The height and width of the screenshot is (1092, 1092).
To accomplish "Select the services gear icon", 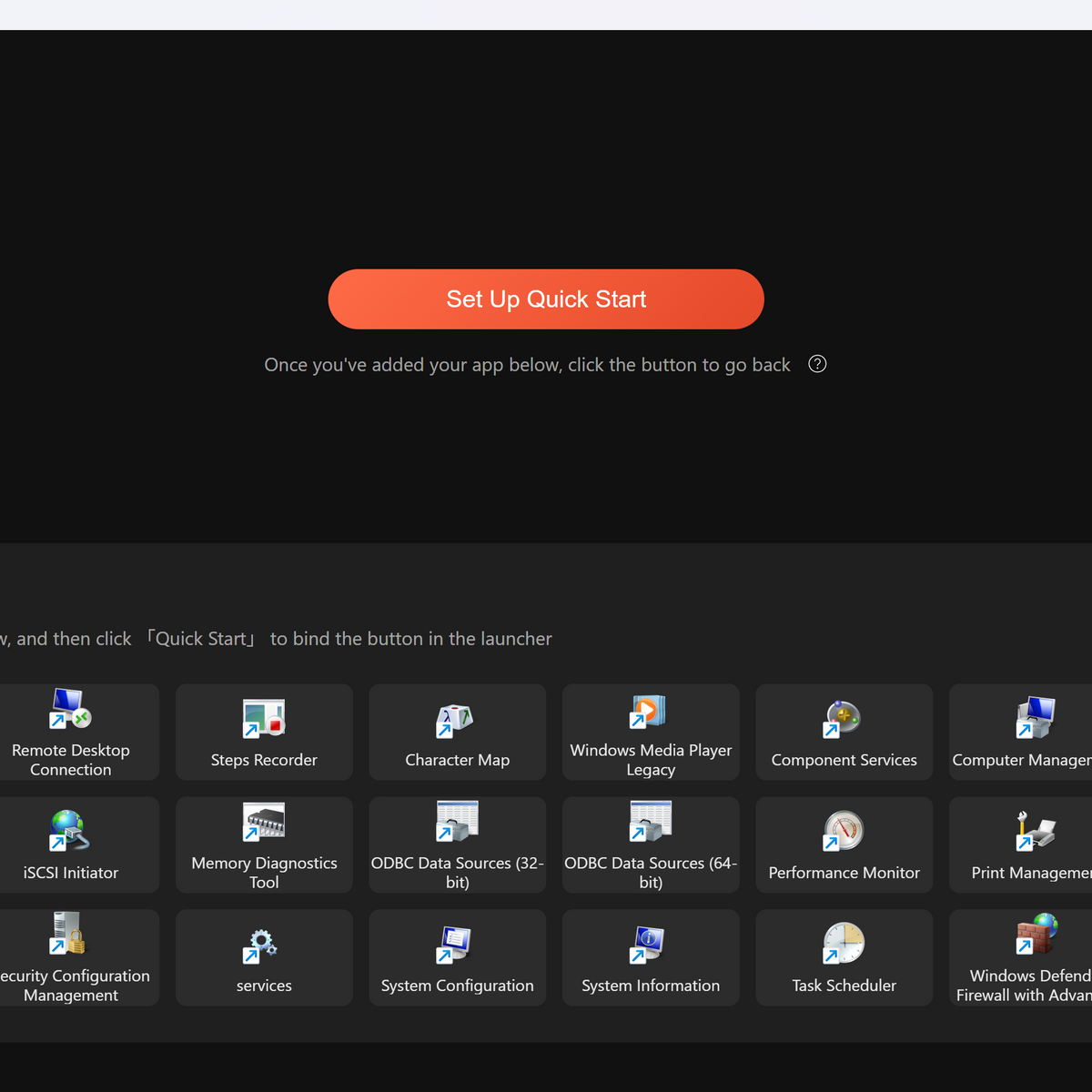I will 261,945.
